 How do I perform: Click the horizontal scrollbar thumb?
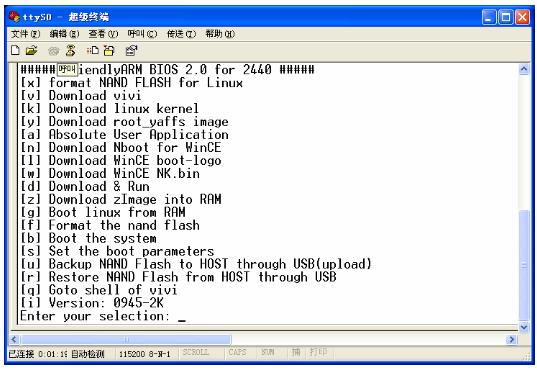click(x=126, y=340)
